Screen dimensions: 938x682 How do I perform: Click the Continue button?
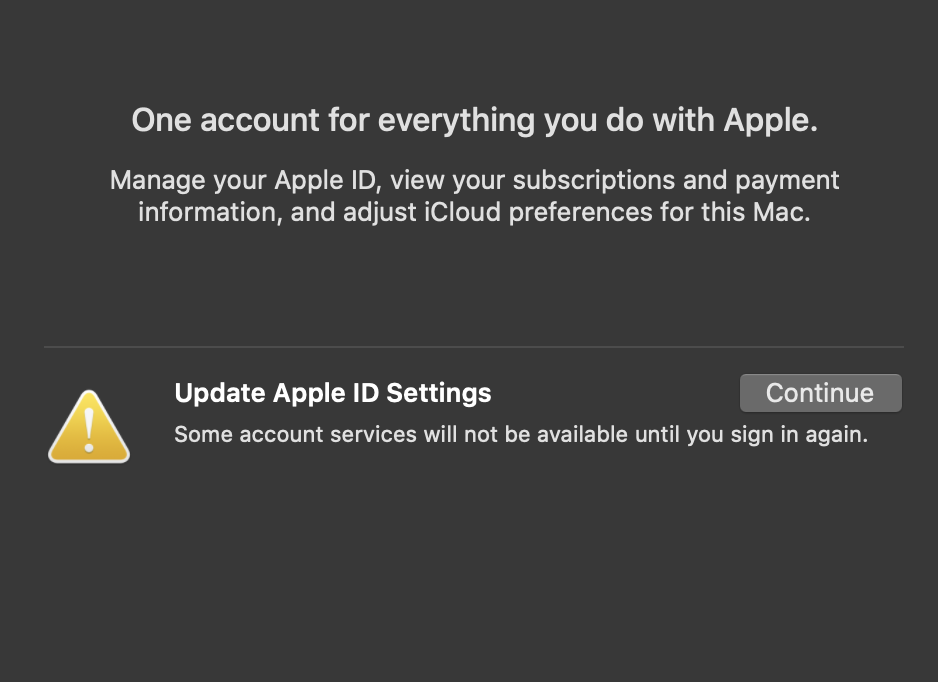820,393
